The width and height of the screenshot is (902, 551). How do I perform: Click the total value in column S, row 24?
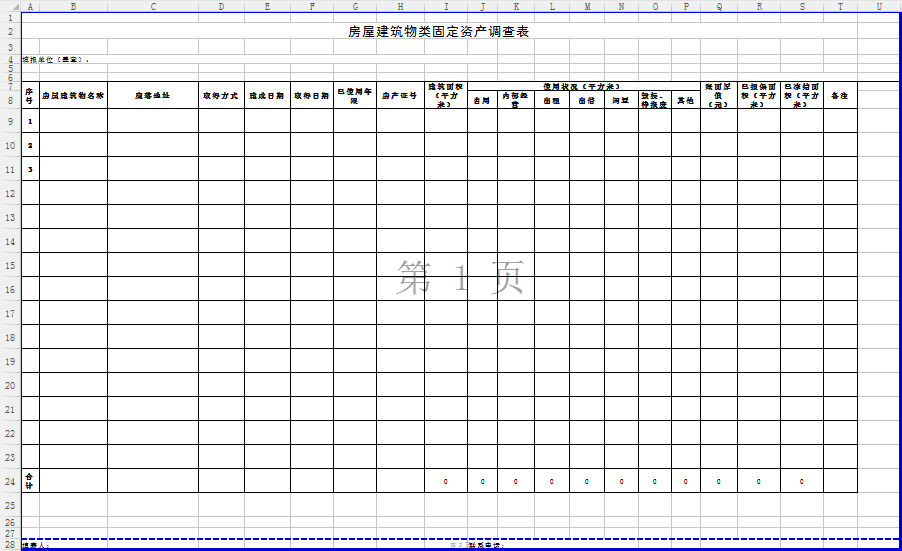(x=801, y=482)
